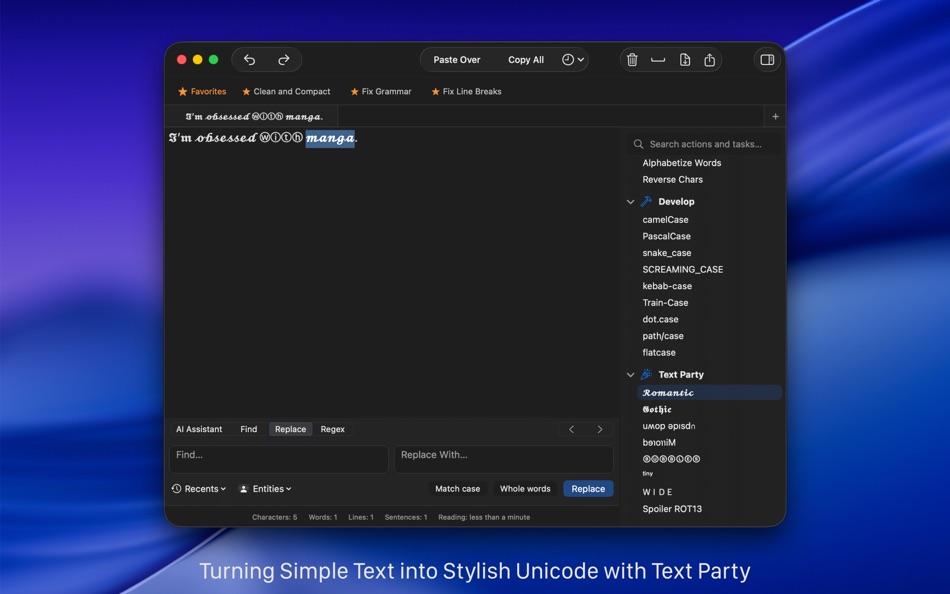
Task: Switch to the AI Assistant tab
Action: pyautogui.click(x=199, y=429)
